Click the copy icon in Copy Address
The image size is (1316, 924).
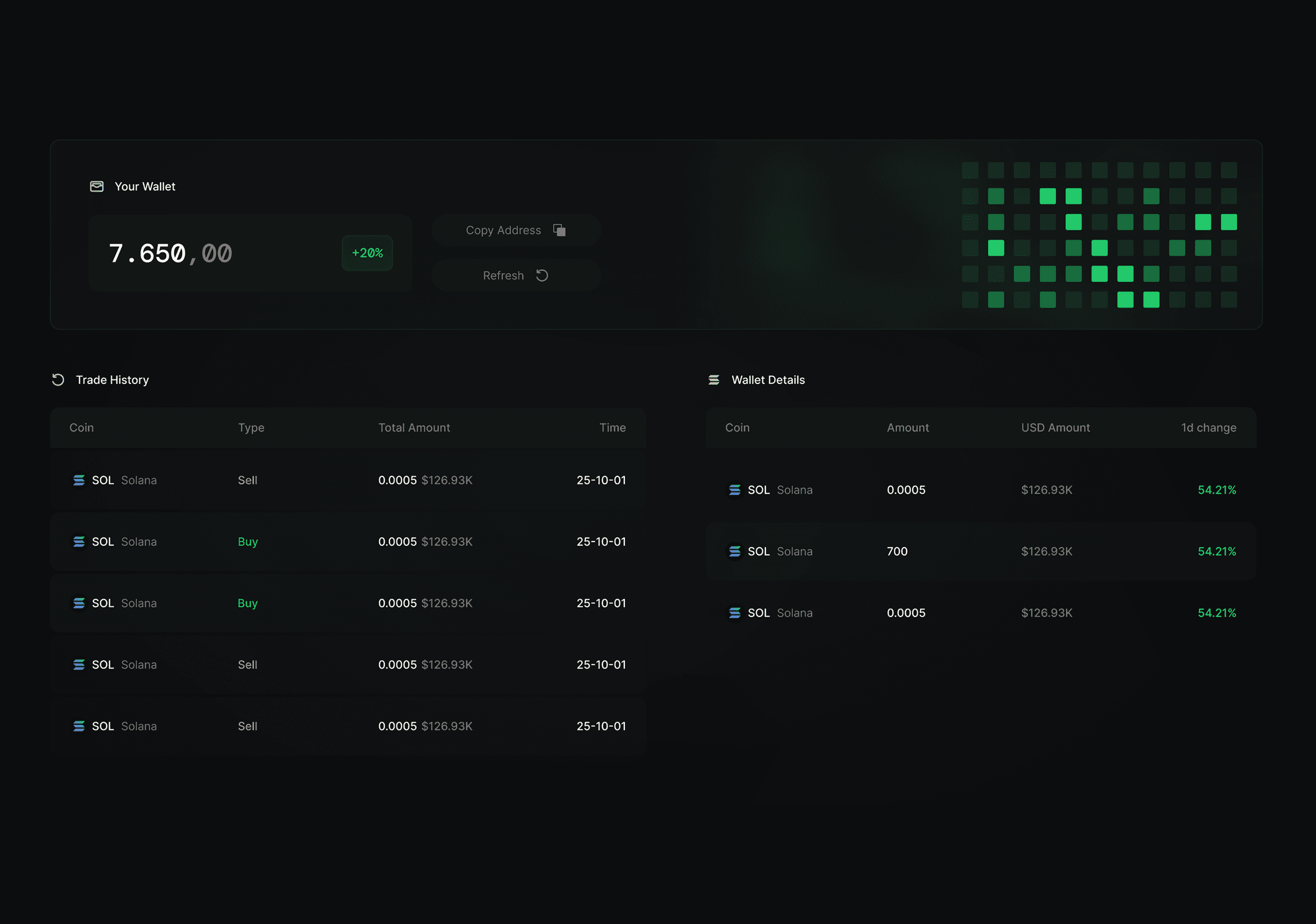[x=559, y=230]
